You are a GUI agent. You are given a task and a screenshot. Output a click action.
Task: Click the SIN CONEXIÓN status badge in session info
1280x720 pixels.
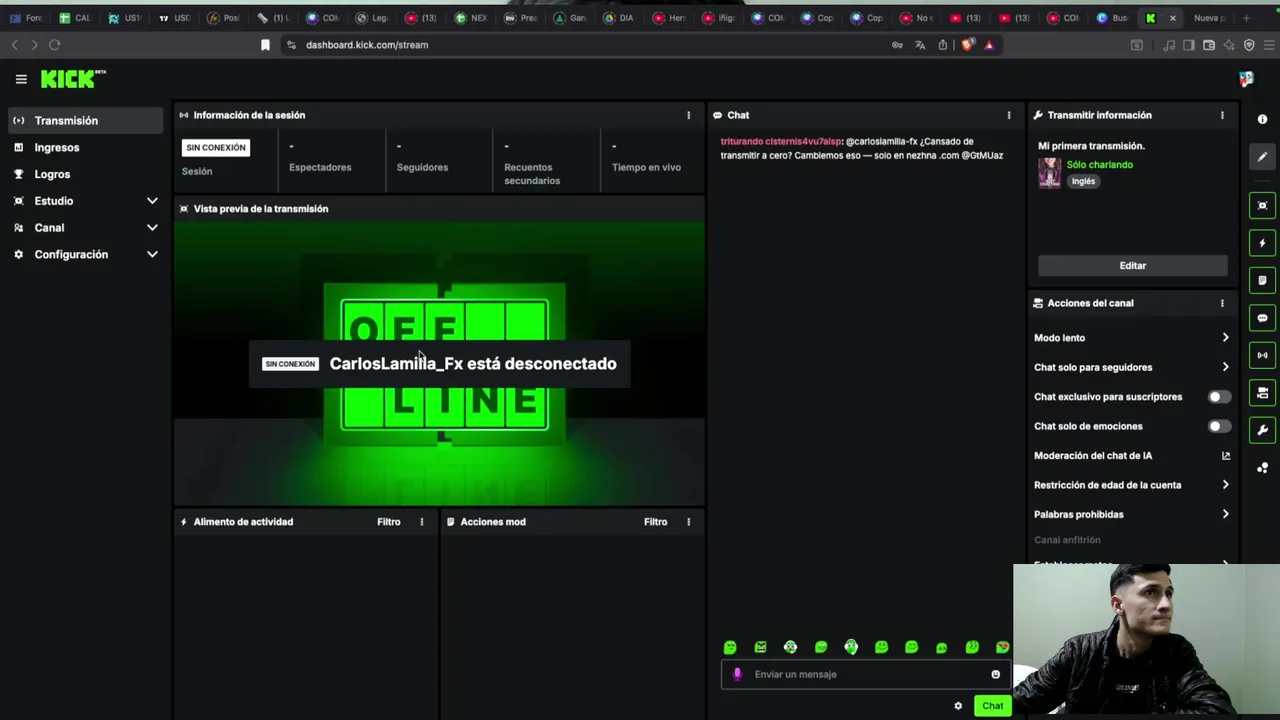pyautogui.click(x=215, y=148)
